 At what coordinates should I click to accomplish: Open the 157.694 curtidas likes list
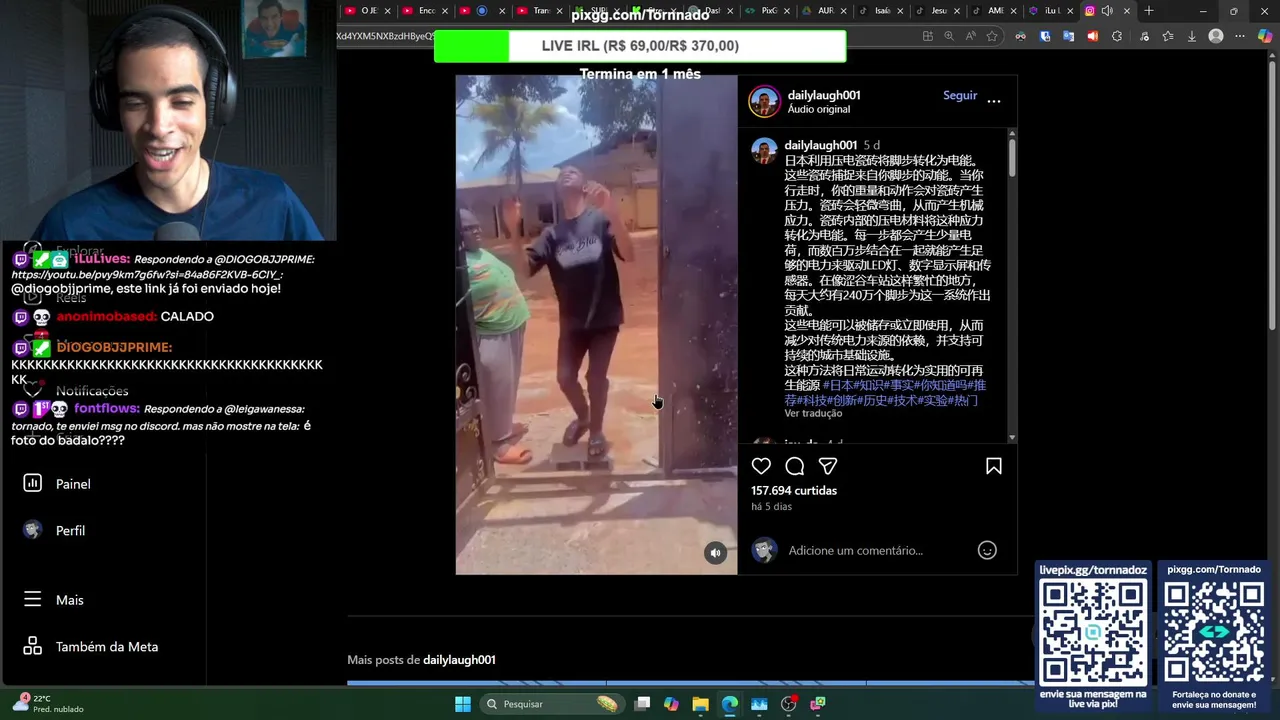794,490
